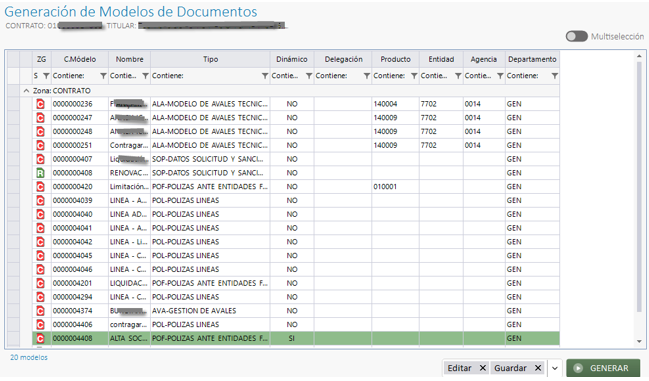Click the red C icon for model 0000000251
The height and width of the screenshot is (381, 649).
point(40,145)
